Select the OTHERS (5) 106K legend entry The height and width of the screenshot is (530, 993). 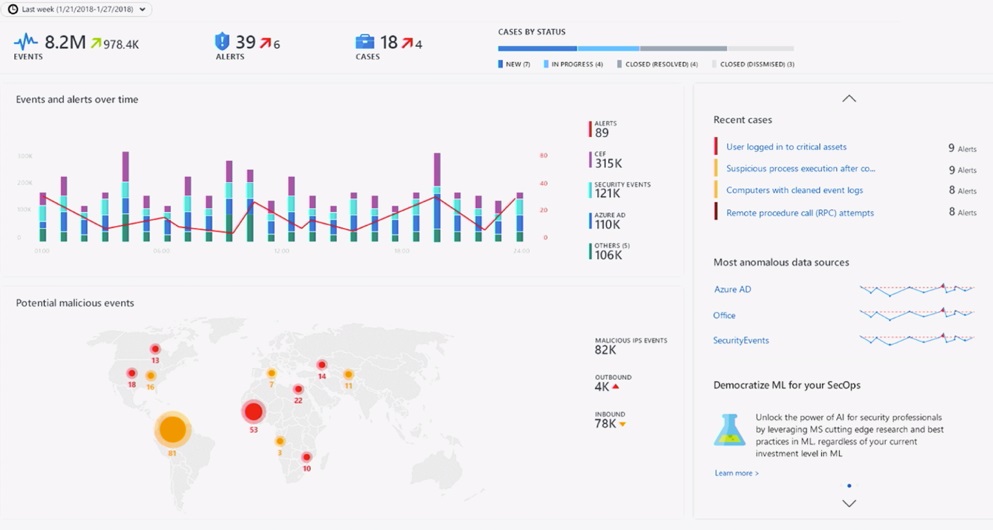pos(609,251)
